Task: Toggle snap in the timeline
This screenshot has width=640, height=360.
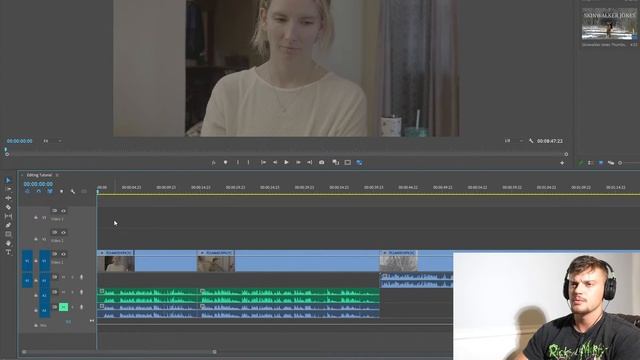Action: [x=39, y=191]
